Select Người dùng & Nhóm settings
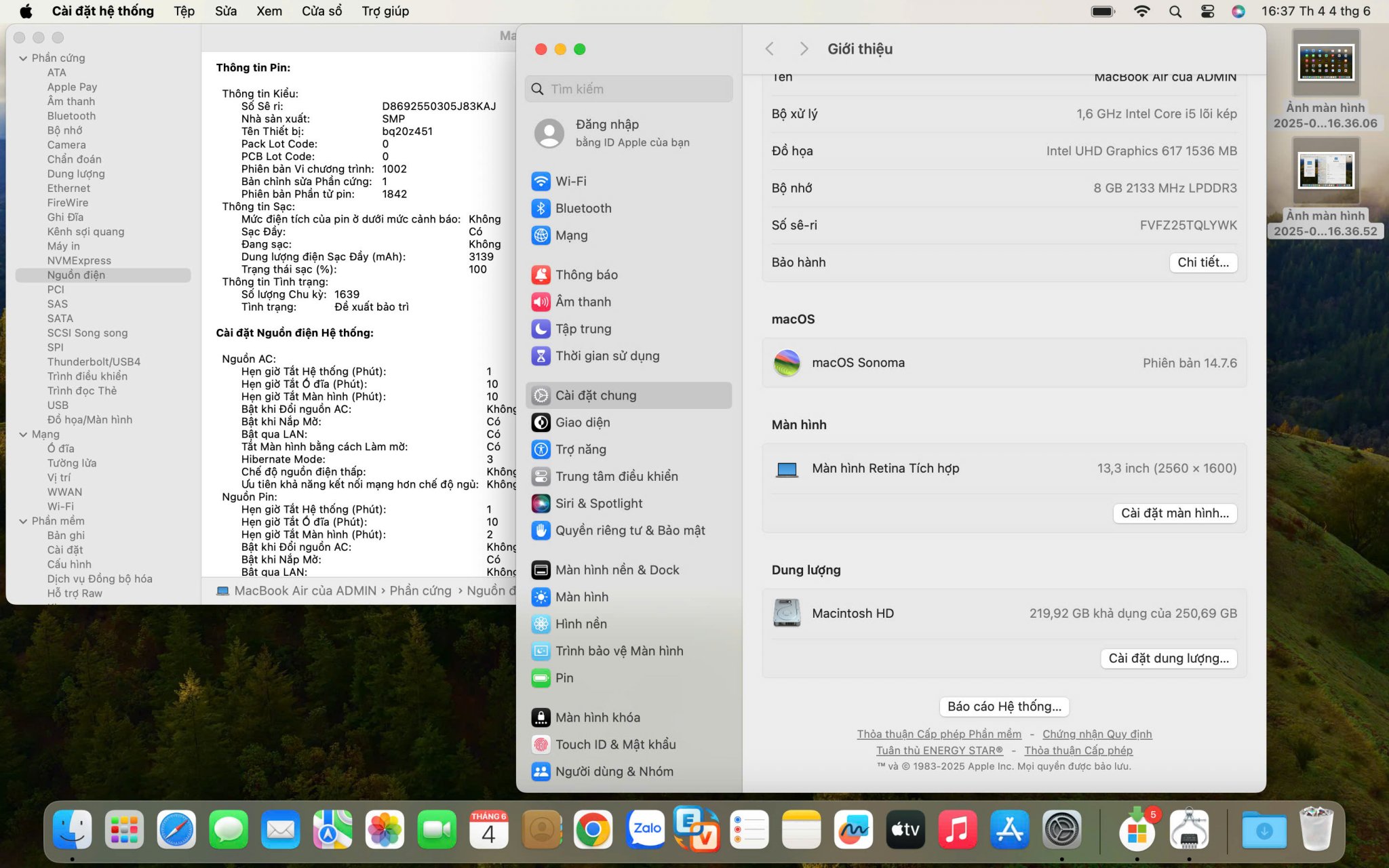Viewport: 1389px width, 868px height. pyautogui.click(x=629, y=772)
